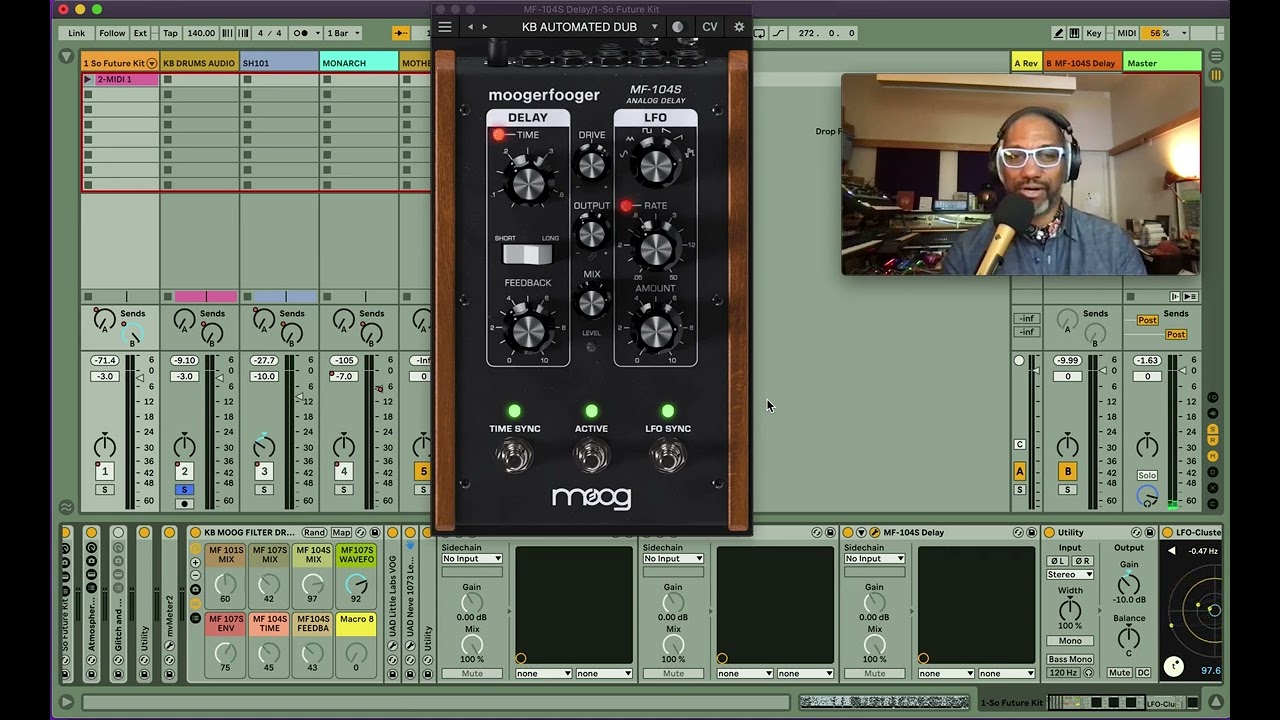Toggle DC filter in Utility
The height and width of the screenshot is (720, 1280).
point(1143,673)
